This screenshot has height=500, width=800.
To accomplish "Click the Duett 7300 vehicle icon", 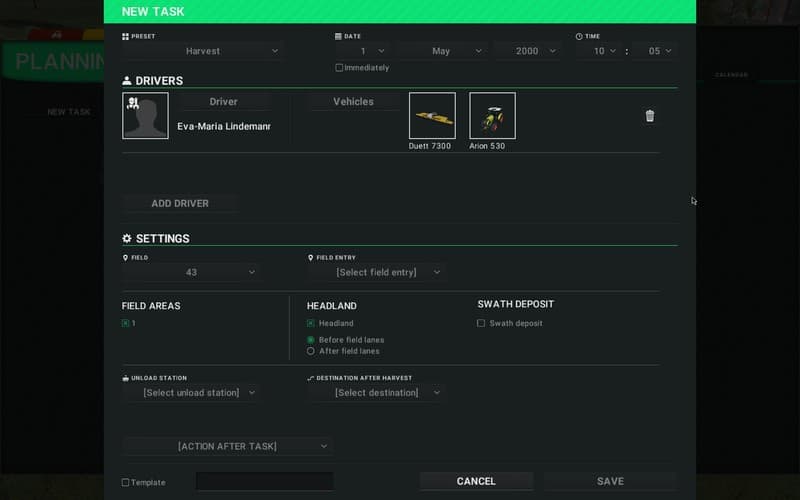I will [x=432, y=116].
